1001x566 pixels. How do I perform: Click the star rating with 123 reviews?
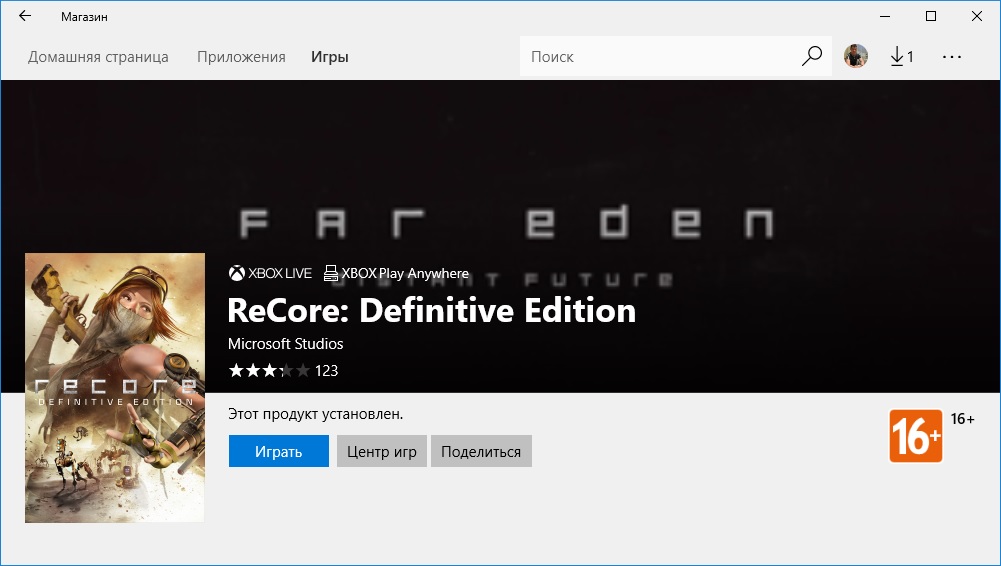click(283, 370)
